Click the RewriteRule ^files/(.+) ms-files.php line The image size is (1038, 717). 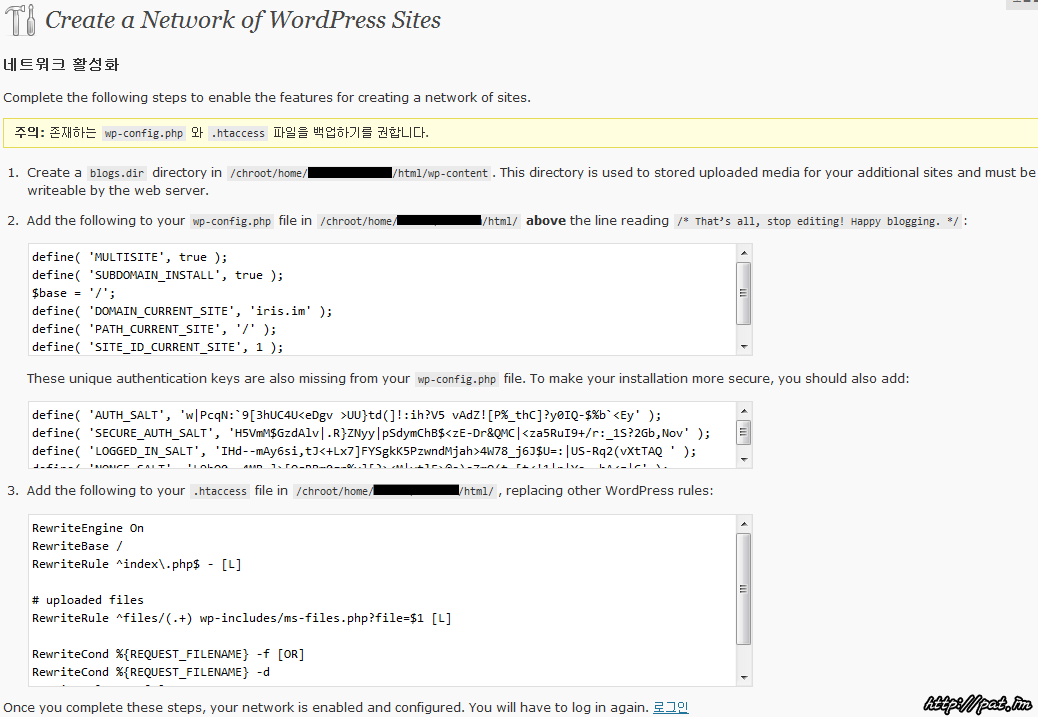tap(242, 618)
